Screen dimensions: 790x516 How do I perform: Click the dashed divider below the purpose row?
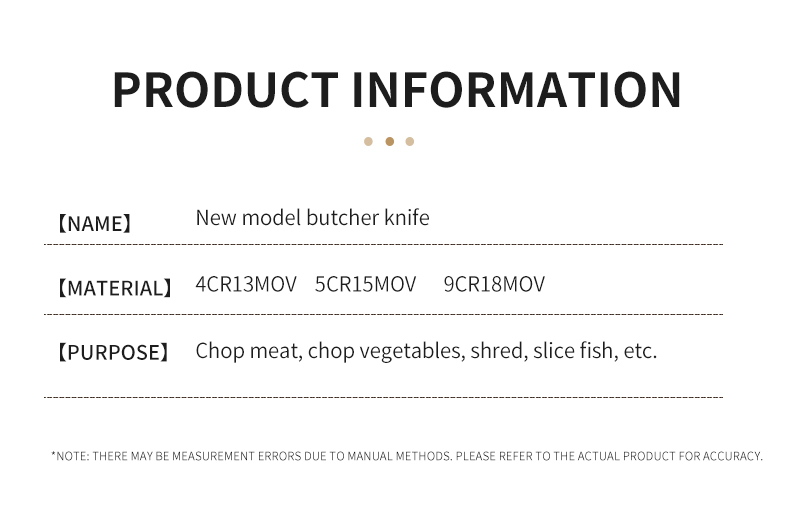point(383,397)
